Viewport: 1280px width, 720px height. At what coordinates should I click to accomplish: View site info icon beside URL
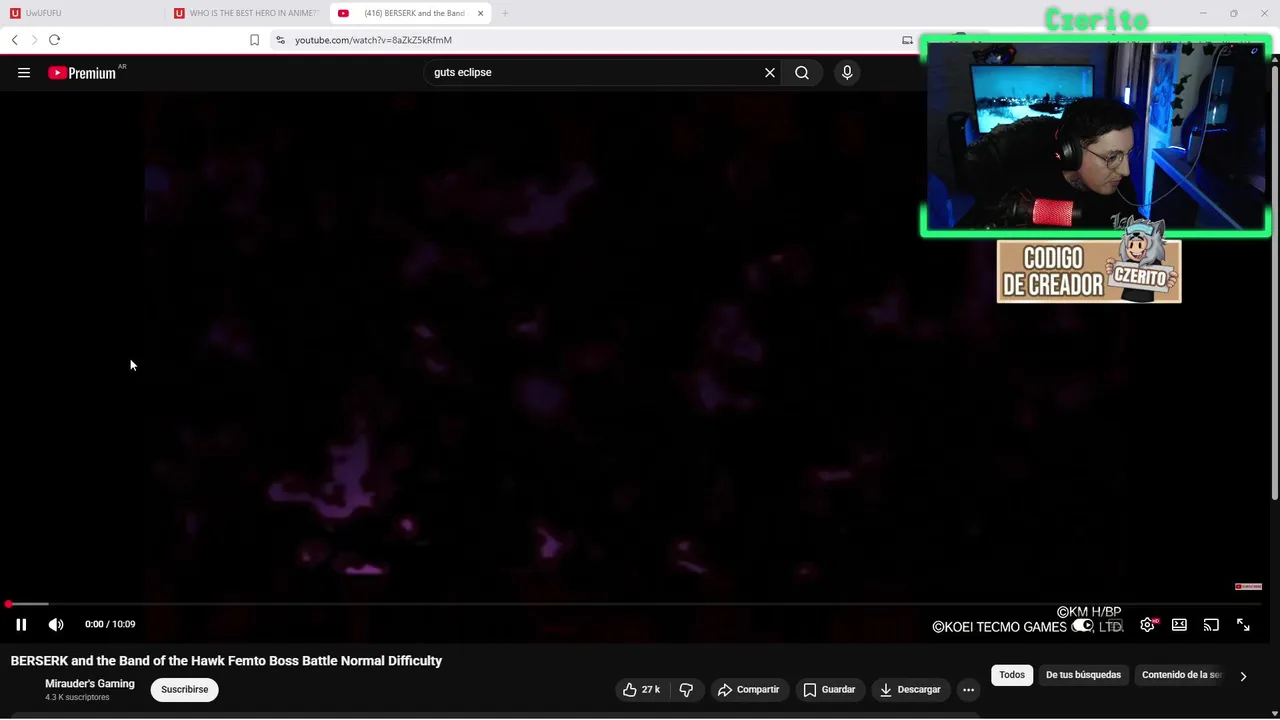[280, 40]
